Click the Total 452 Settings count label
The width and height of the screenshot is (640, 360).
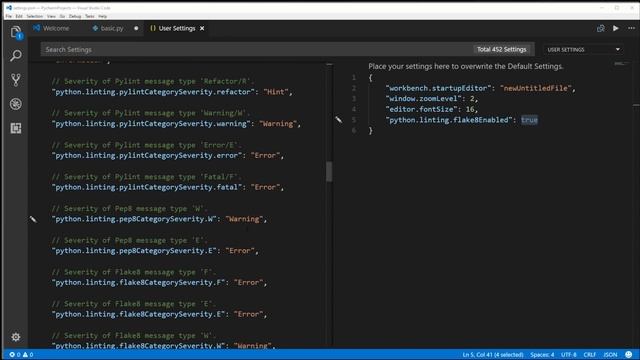click(502, 49)
